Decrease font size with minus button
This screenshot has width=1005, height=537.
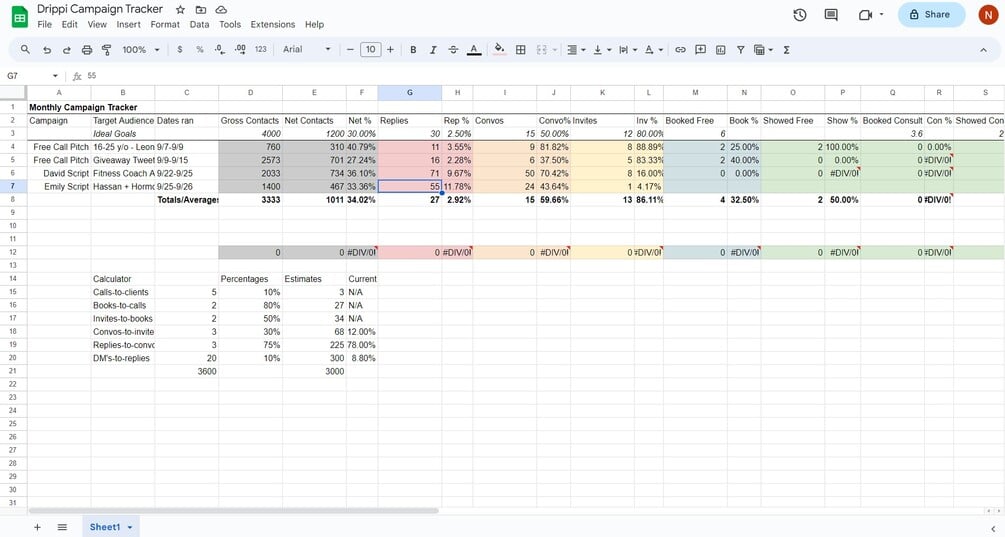pyautogui.click(x=350, y=49)
